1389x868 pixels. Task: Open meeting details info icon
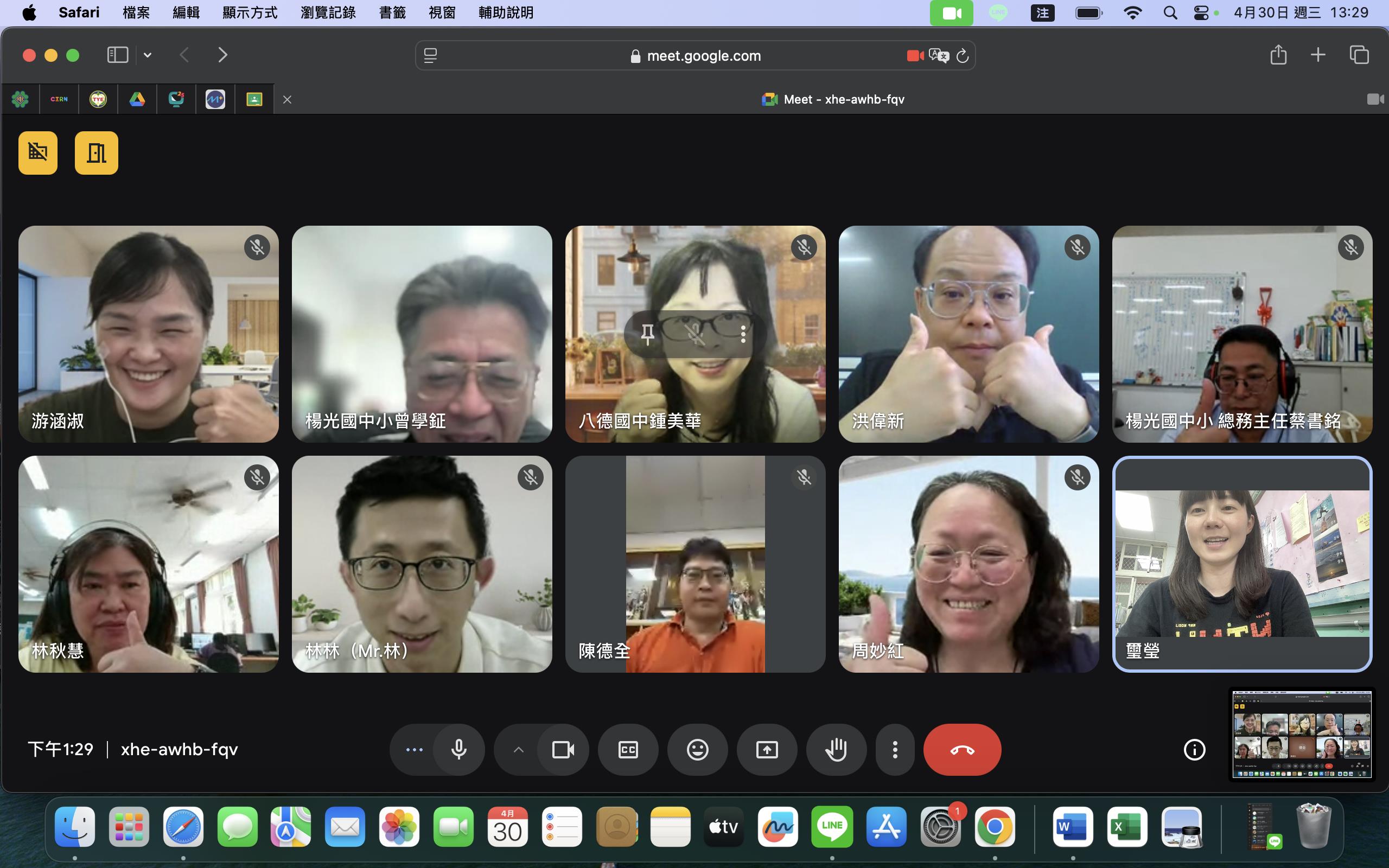point(1194,750)
